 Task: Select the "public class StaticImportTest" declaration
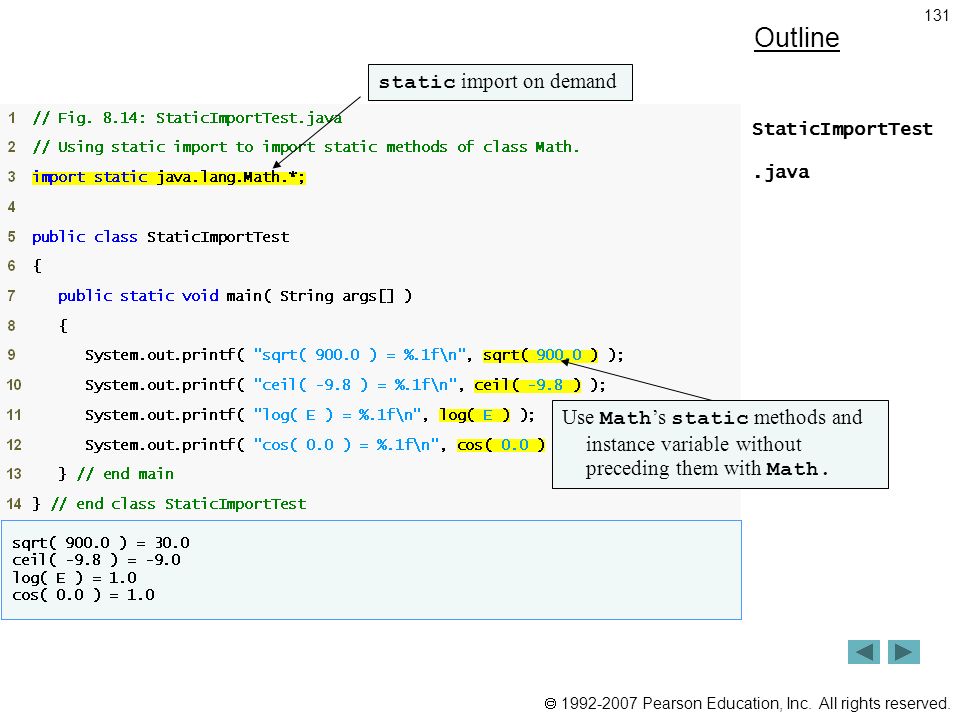160,237
